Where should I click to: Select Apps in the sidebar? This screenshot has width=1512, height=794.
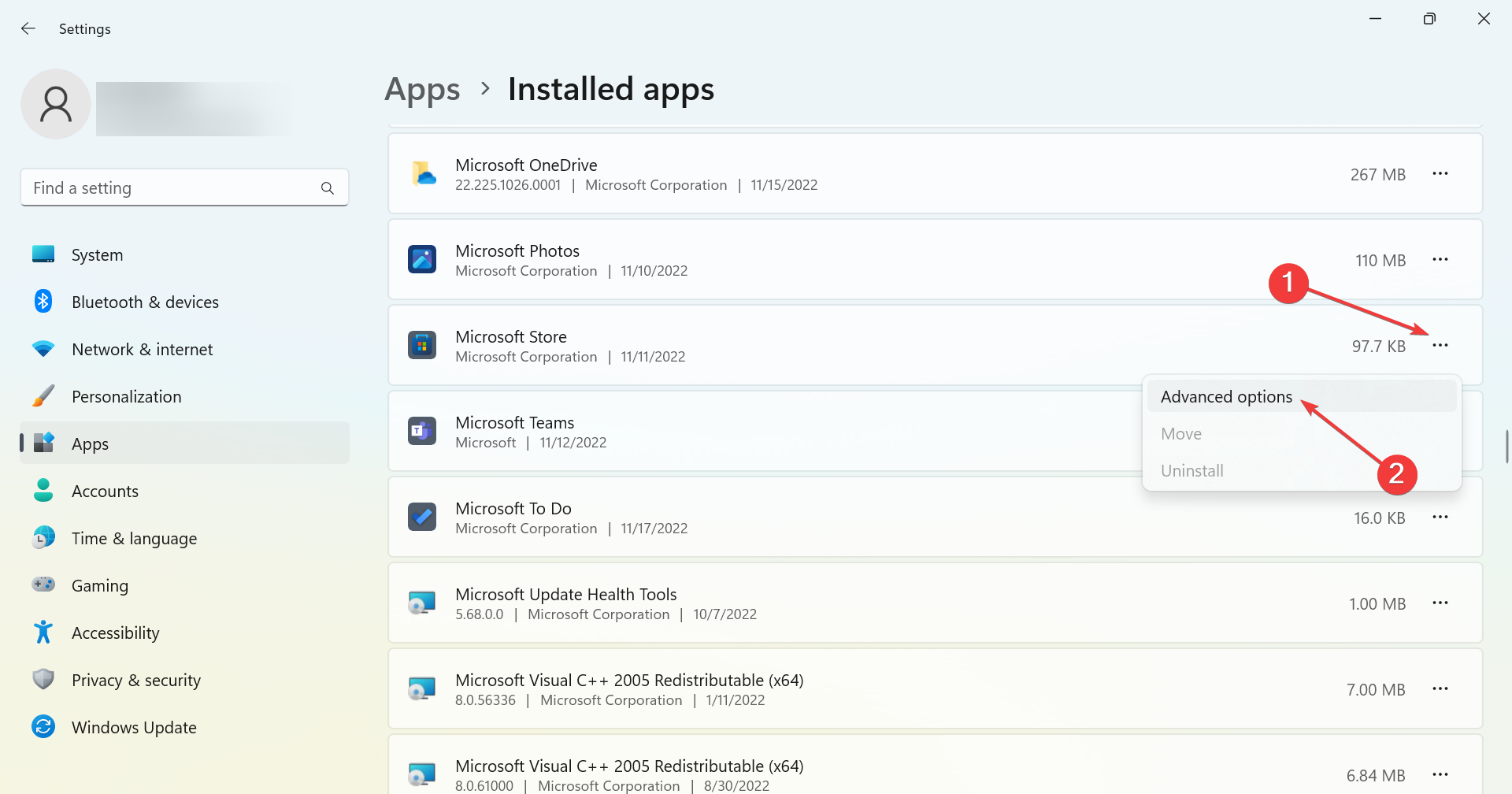[184, 443]
